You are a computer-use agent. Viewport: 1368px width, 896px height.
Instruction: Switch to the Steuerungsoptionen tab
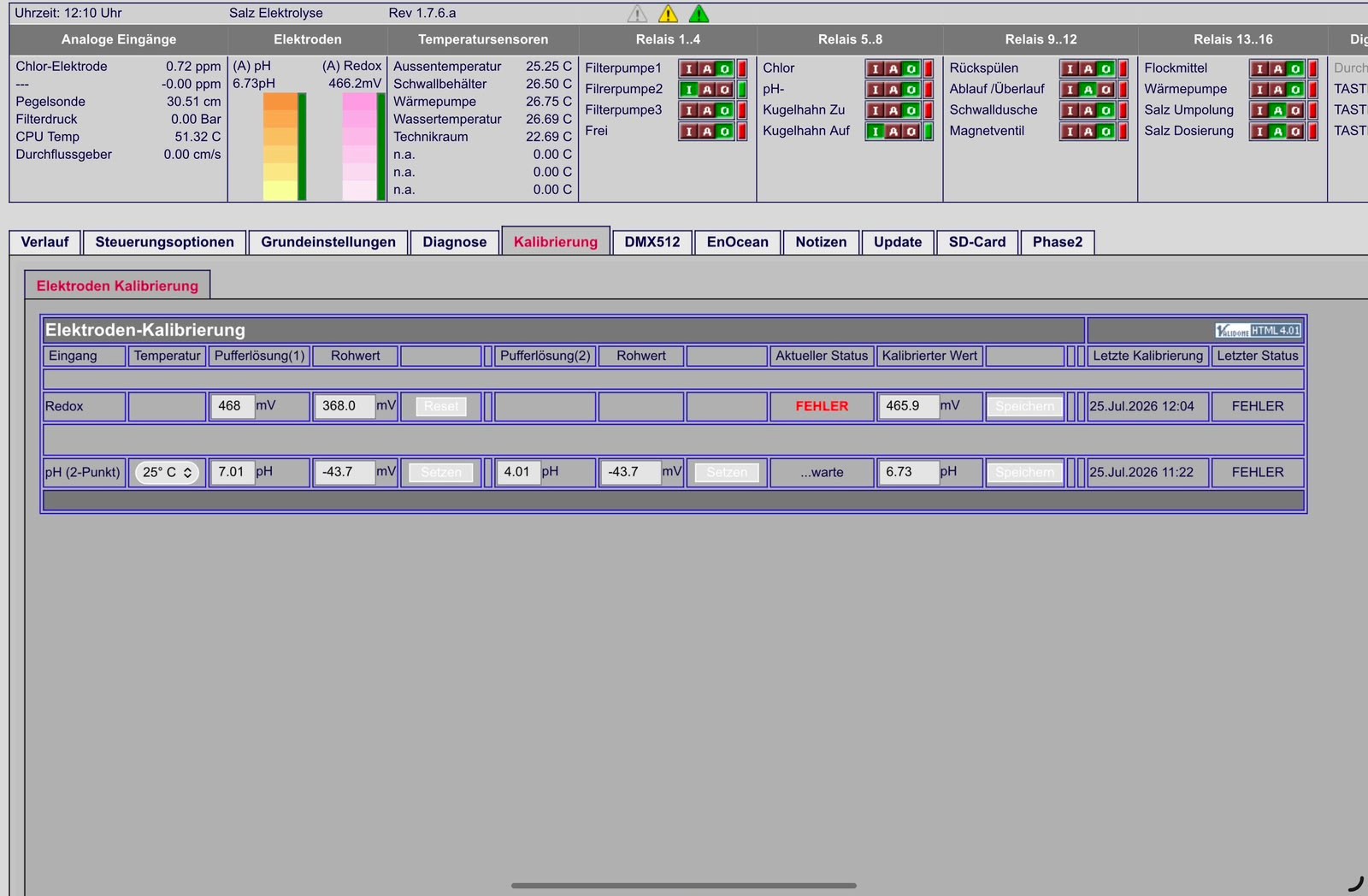(164, 242)
